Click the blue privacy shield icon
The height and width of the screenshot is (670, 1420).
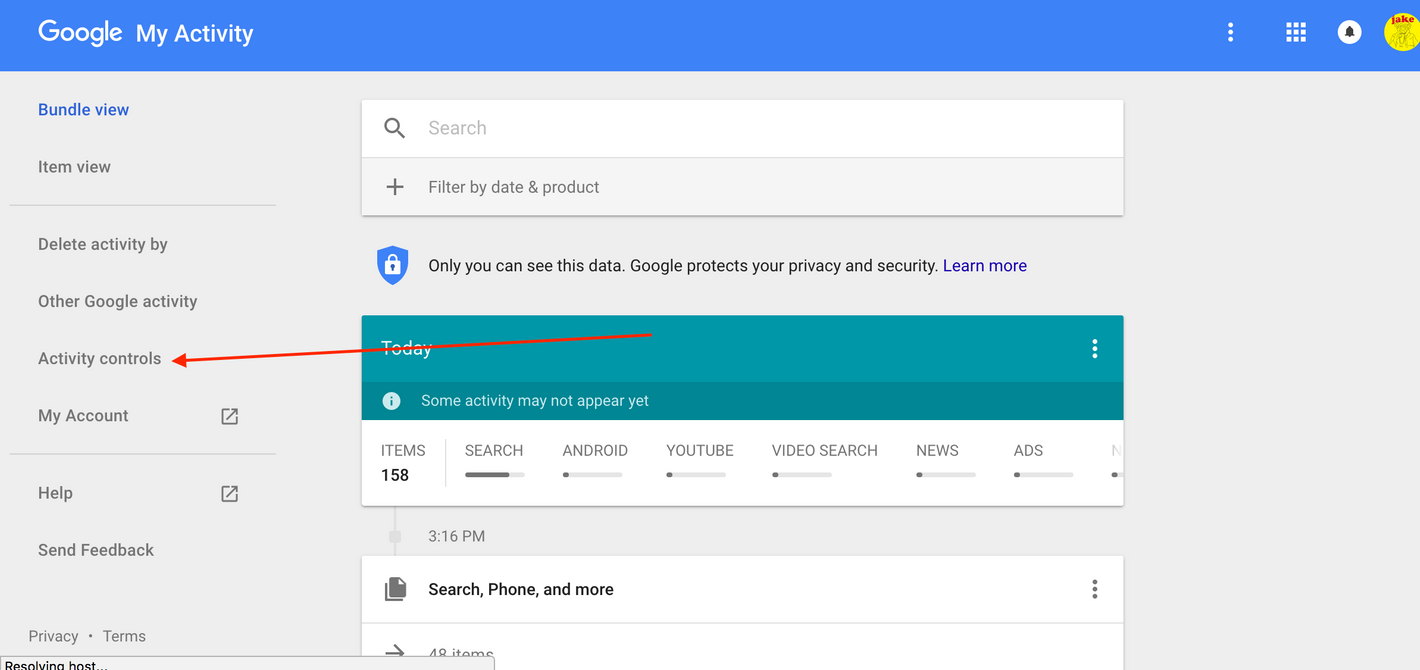392,265
